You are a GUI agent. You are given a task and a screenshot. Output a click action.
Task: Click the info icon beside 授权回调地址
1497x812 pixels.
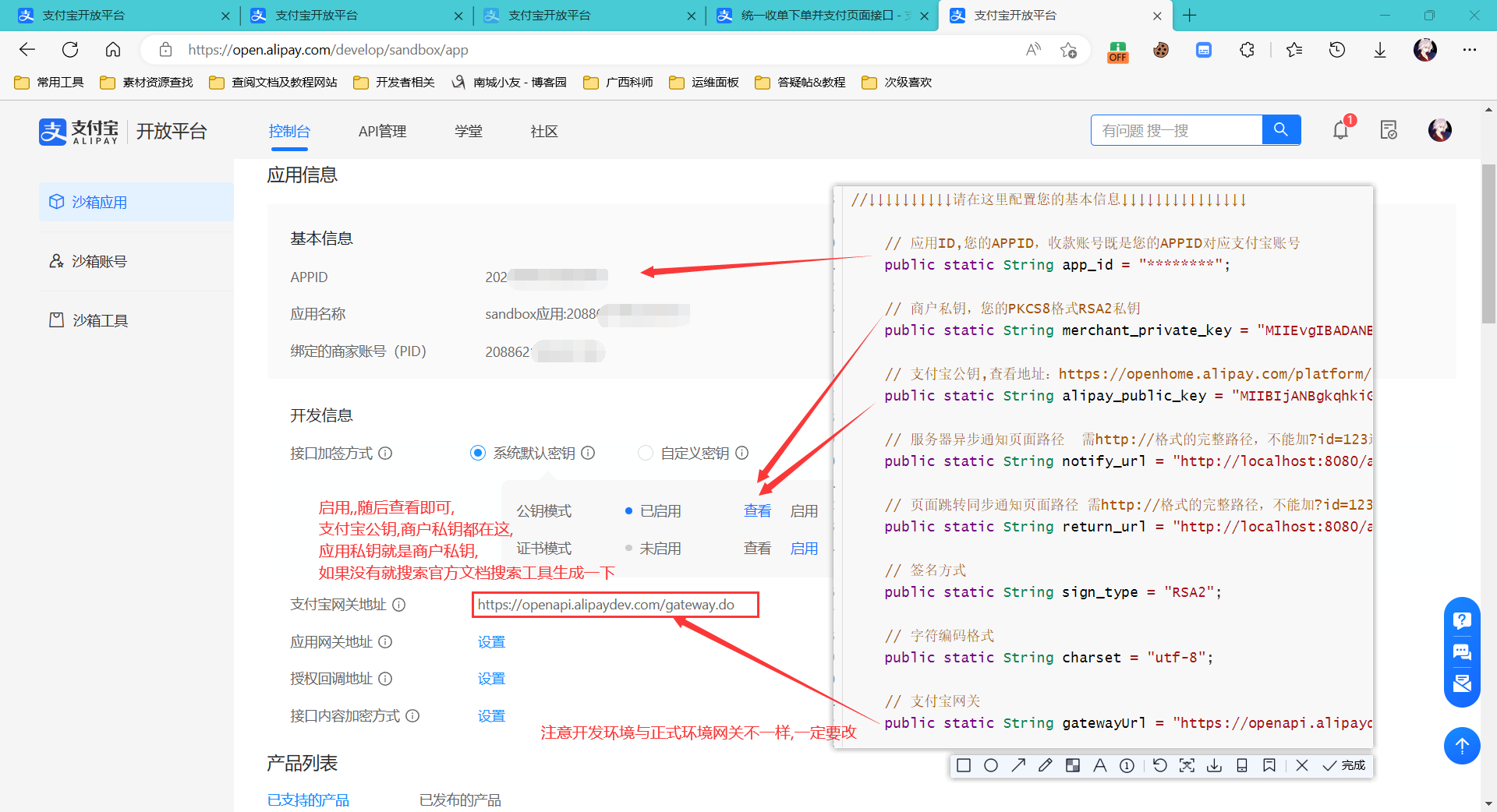385,679
